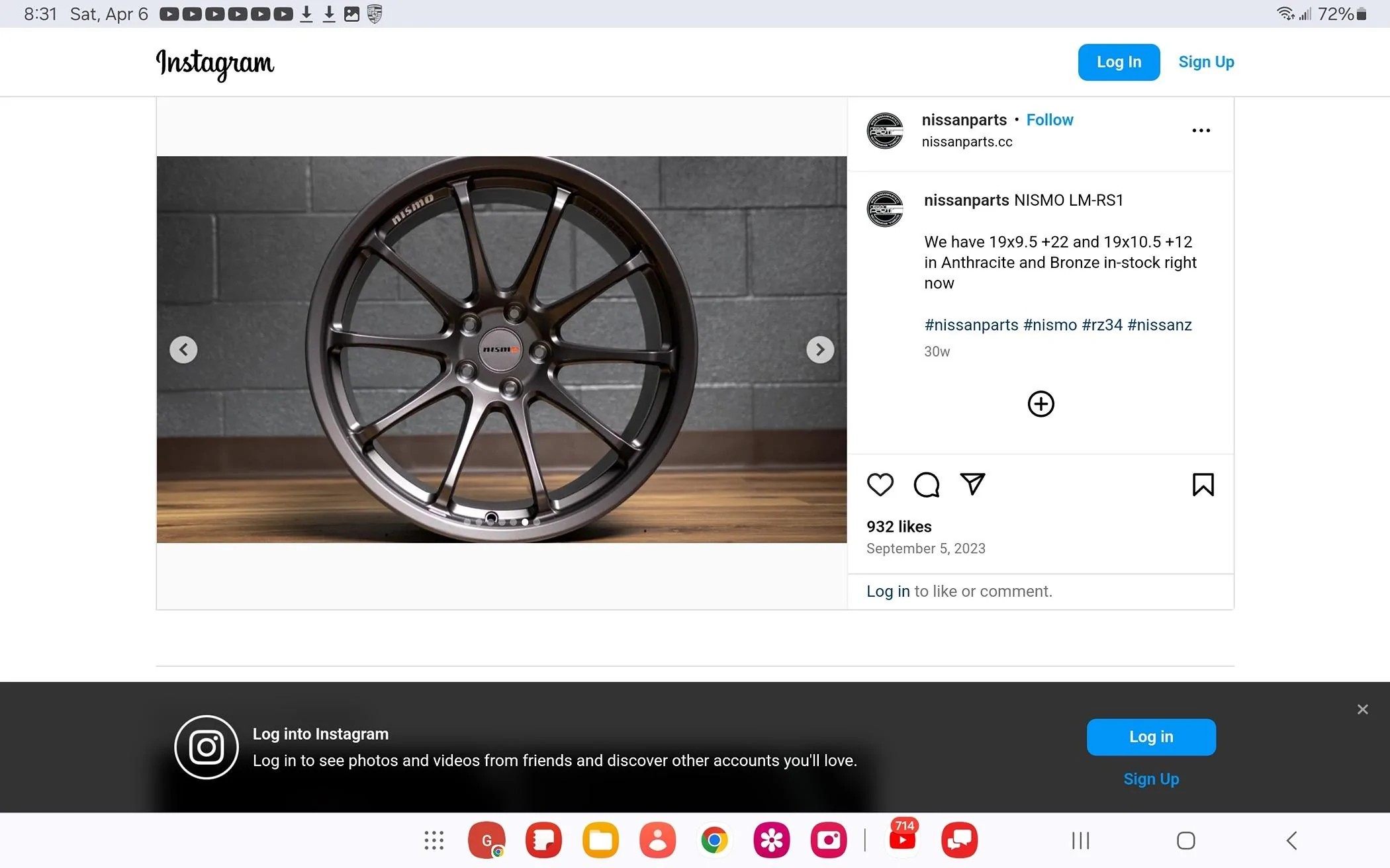Click the nissanparts header profile picture
1390x868 pixels.
coord(885,130)
